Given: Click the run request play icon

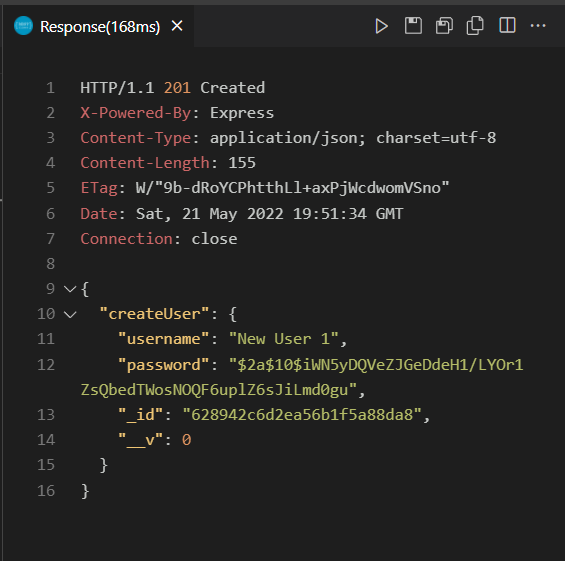Looking at the screenshot, I should coord(381,26).
